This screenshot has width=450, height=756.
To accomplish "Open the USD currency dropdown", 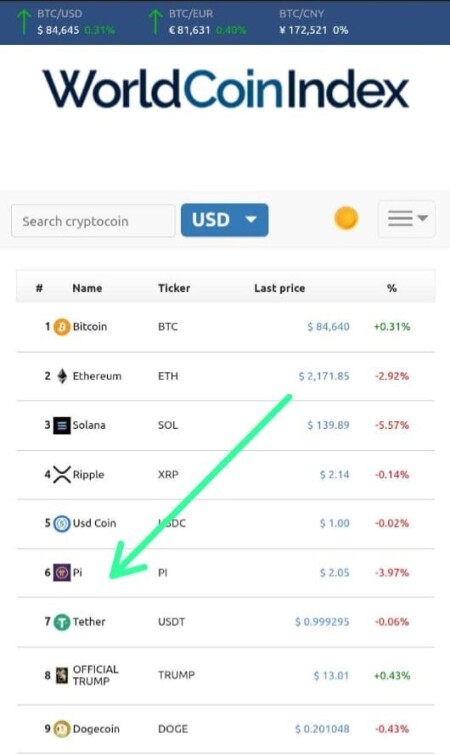I will 225,220.
